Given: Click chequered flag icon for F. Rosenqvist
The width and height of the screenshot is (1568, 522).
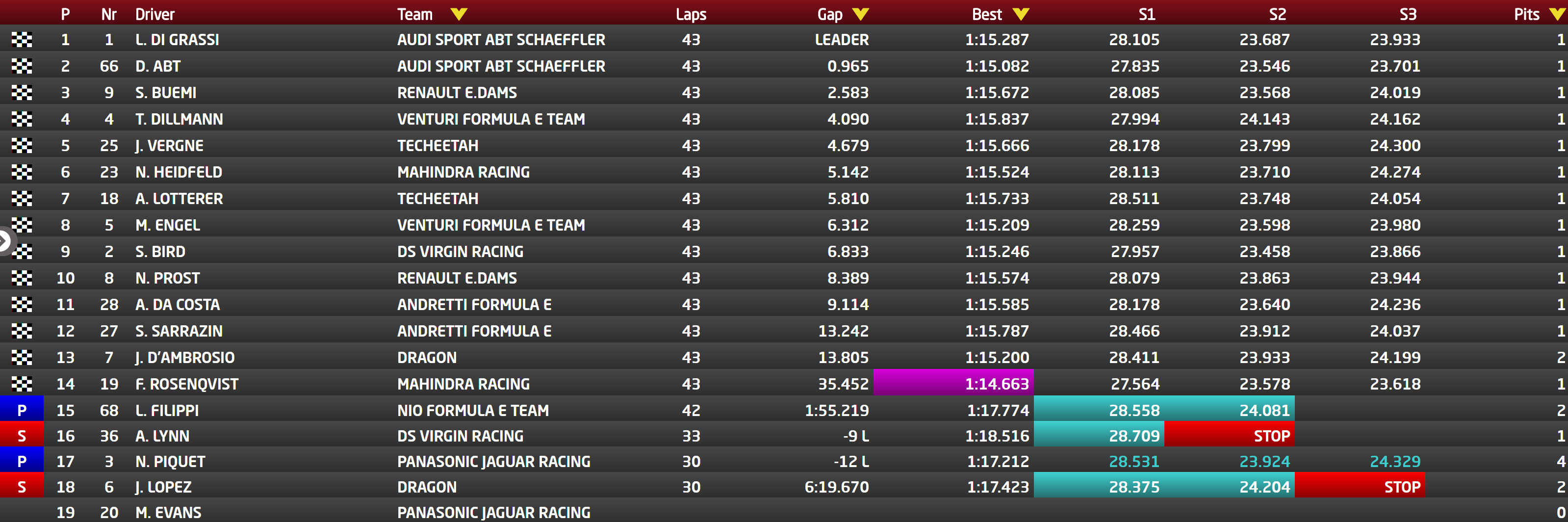Looking at the screenshot, I should (22, 384).
